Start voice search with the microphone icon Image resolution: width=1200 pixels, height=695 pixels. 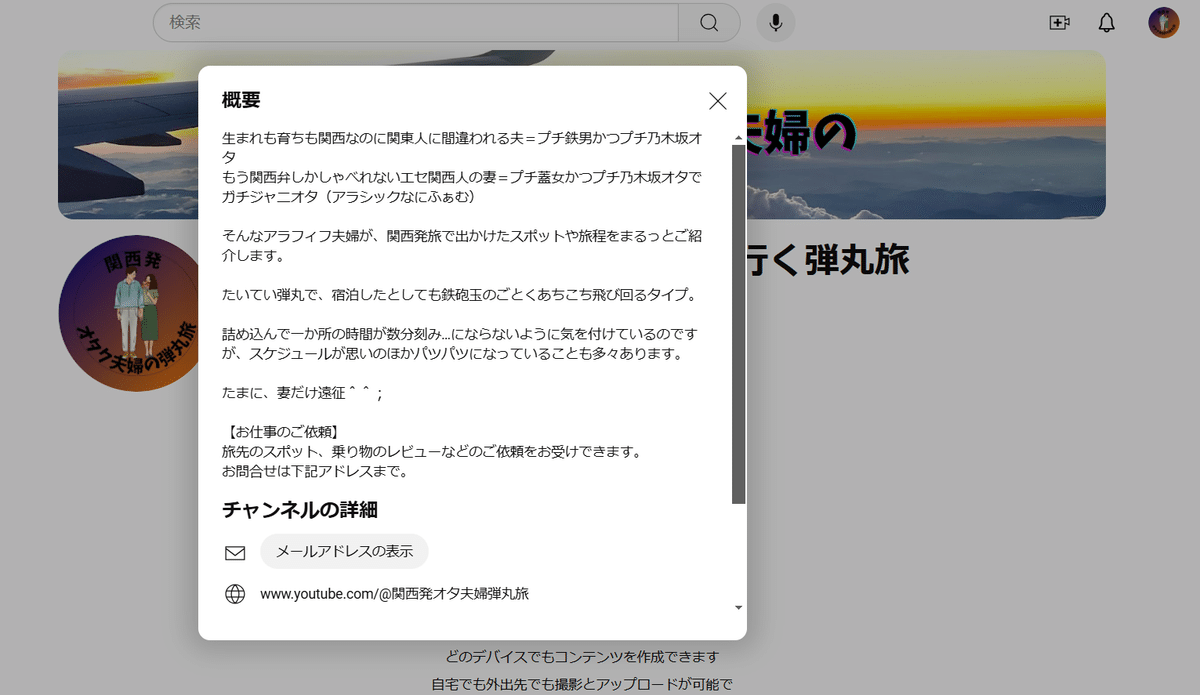coord(776,22)
